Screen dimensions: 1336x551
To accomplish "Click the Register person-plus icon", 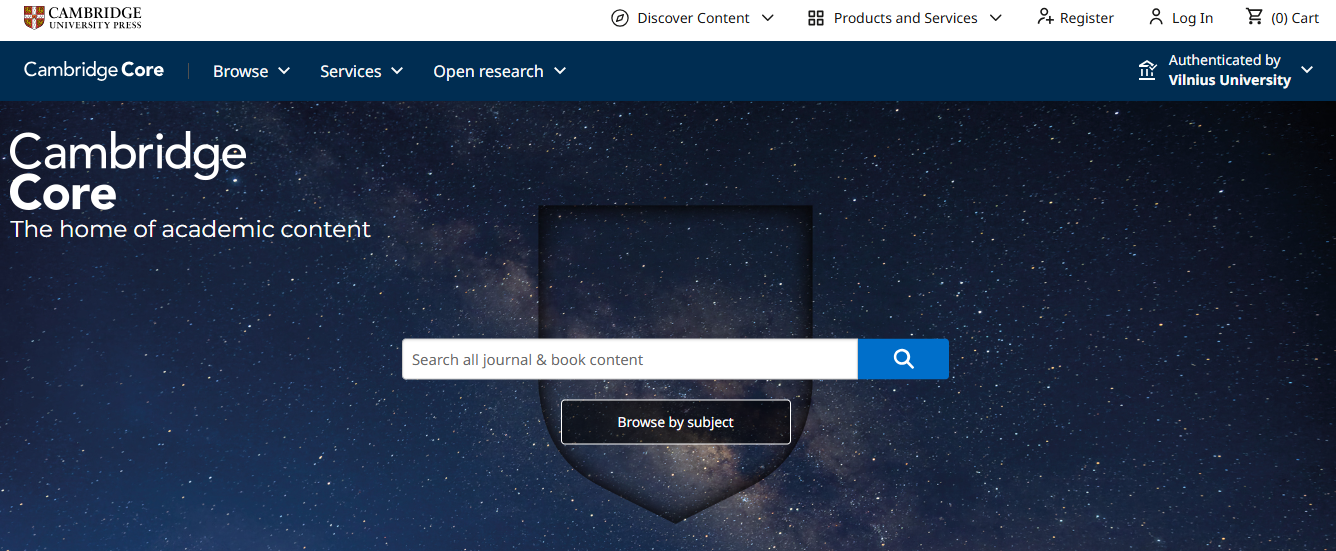I will (1045, 17).
